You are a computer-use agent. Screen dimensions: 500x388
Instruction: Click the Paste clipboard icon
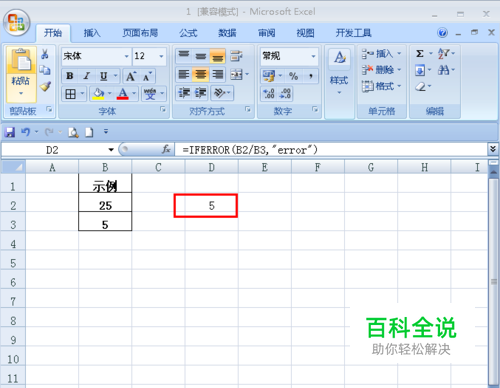(21, 61)
